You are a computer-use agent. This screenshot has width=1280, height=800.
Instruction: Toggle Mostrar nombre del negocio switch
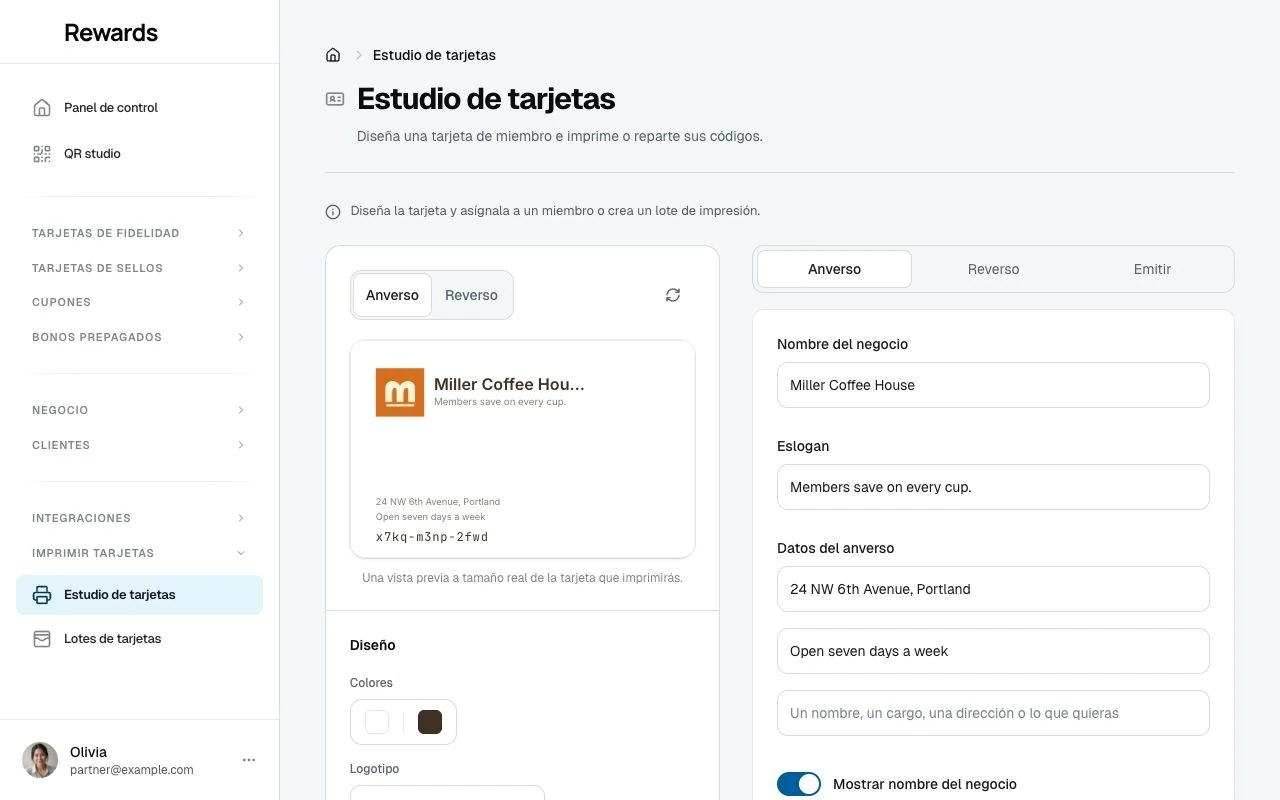pos(799,784)
